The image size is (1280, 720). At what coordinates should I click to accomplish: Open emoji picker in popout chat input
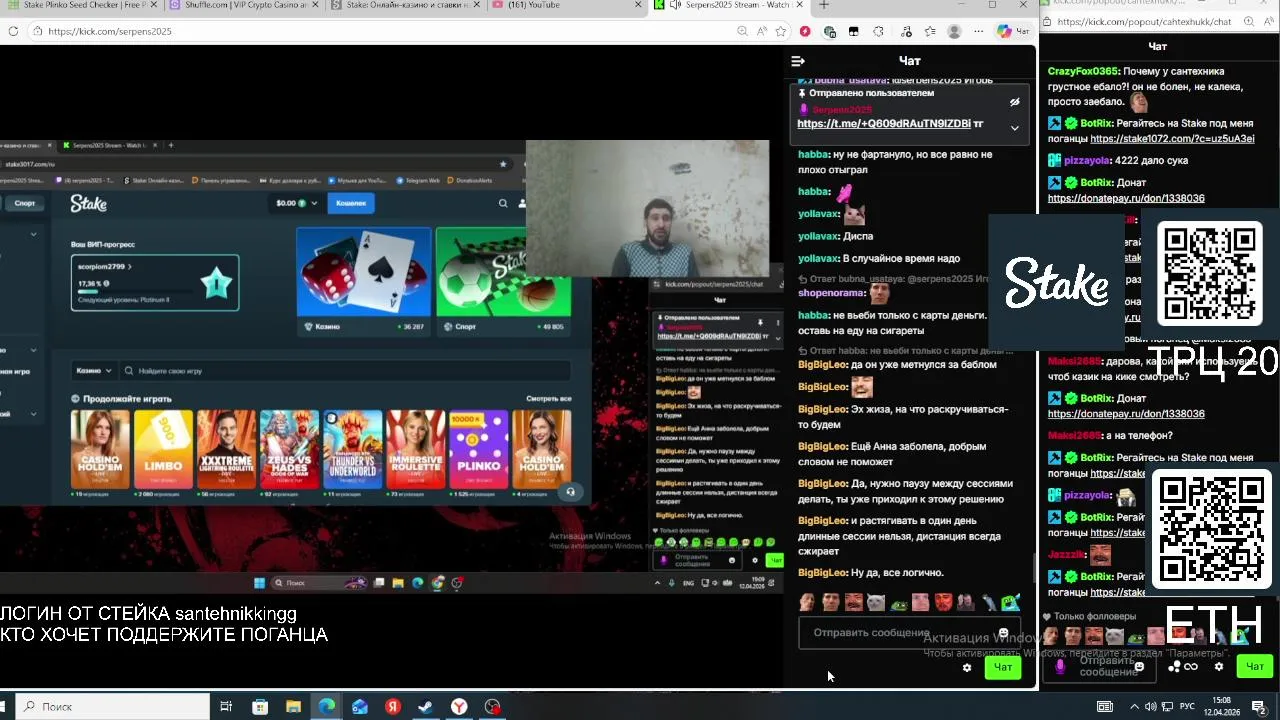click(1139, 666)
